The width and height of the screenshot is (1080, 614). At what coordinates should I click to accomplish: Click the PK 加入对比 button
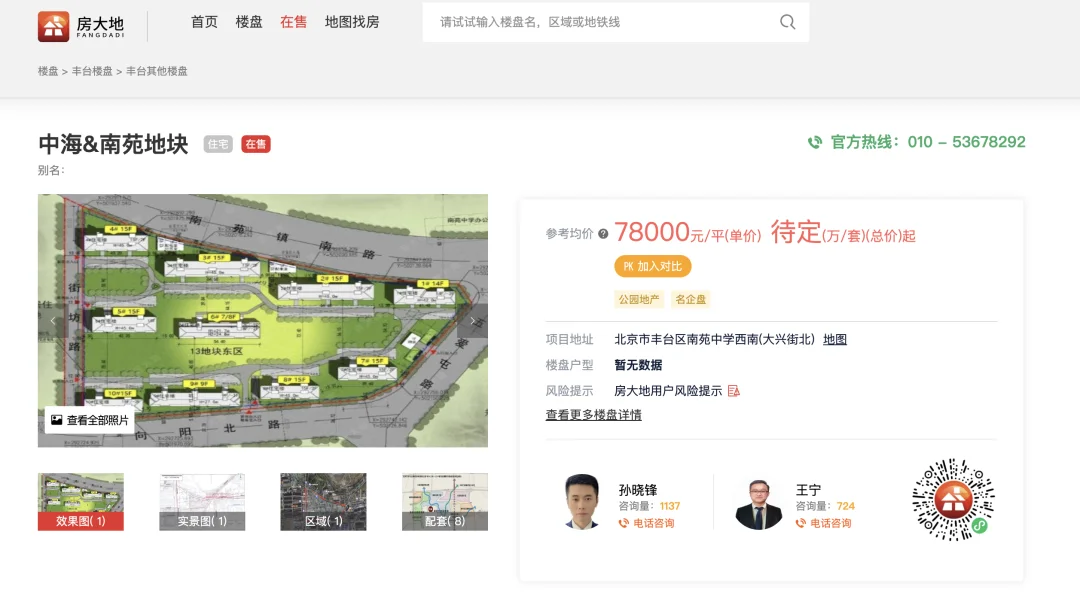(x=653, y=266)
